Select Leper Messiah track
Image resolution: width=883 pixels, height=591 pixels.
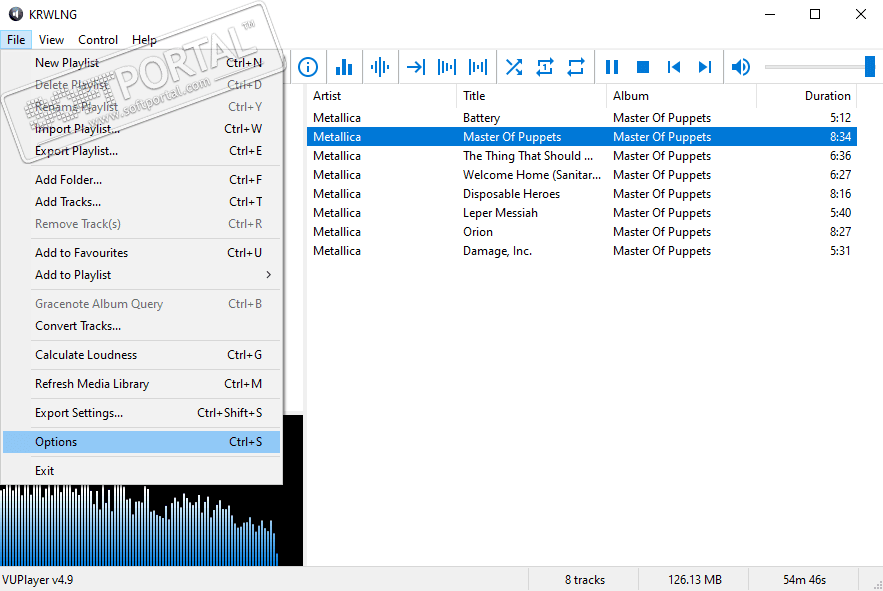582,213
